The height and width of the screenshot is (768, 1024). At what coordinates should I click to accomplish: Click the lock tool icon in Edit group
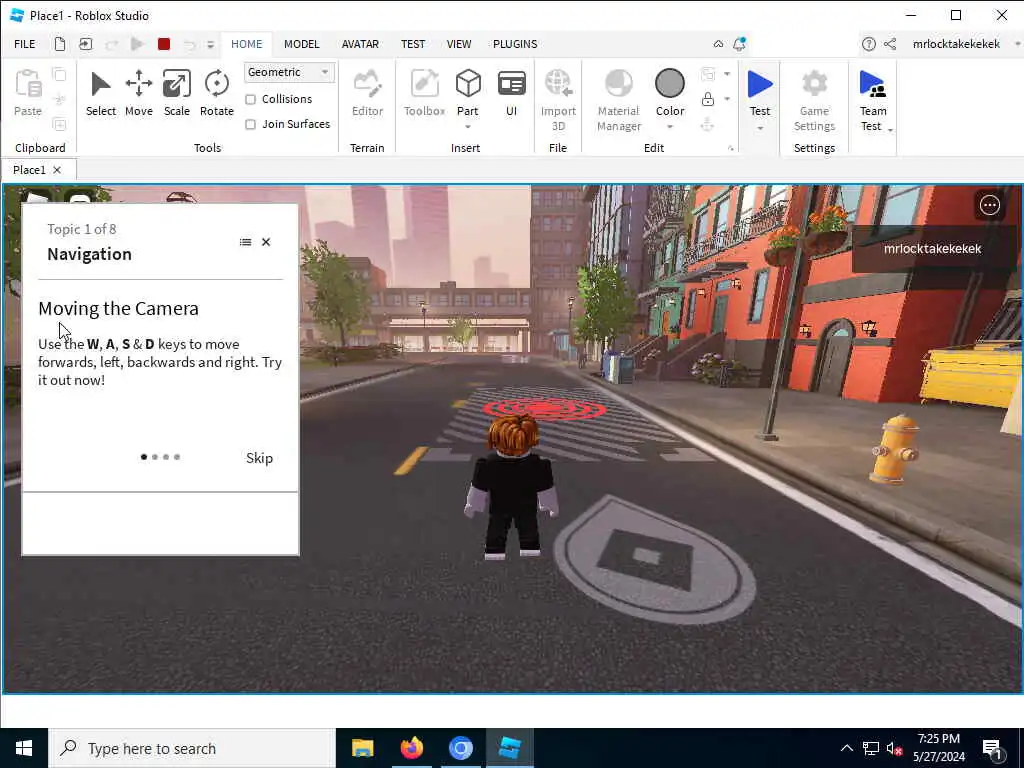pos(707,99)
